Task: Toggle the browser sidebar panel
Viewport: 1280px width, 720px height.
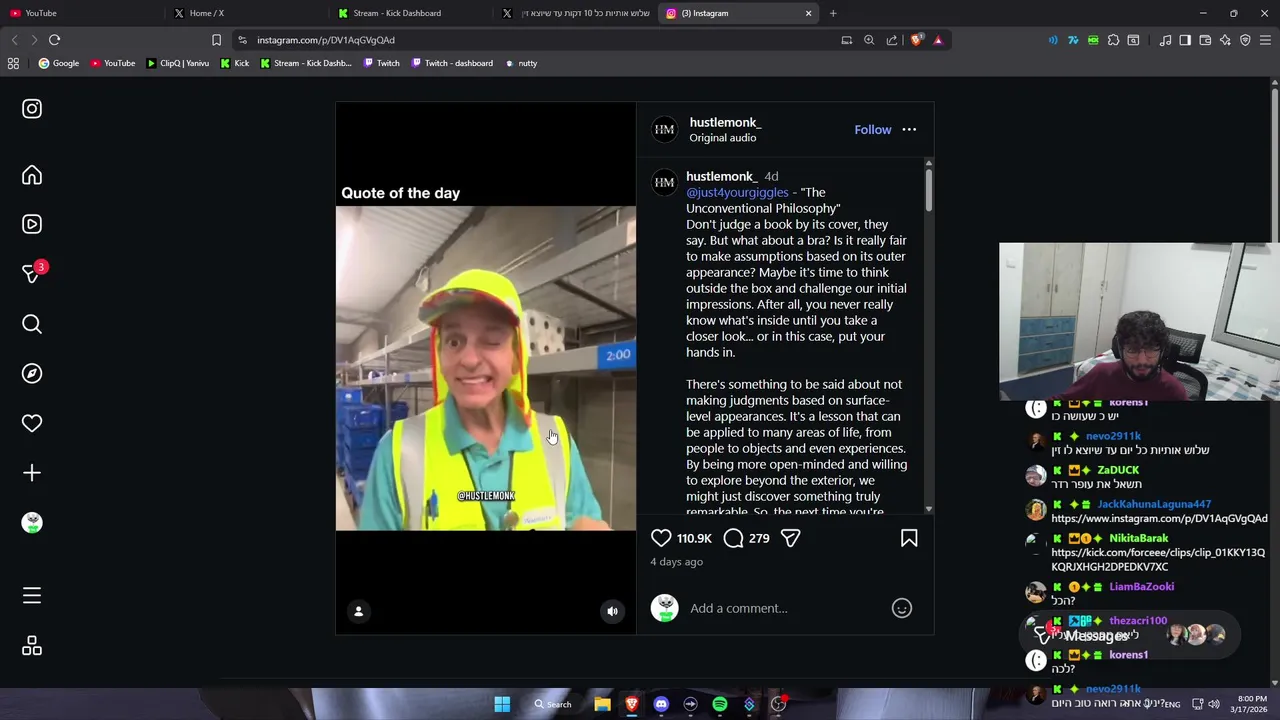Action: pos(1185,40)
